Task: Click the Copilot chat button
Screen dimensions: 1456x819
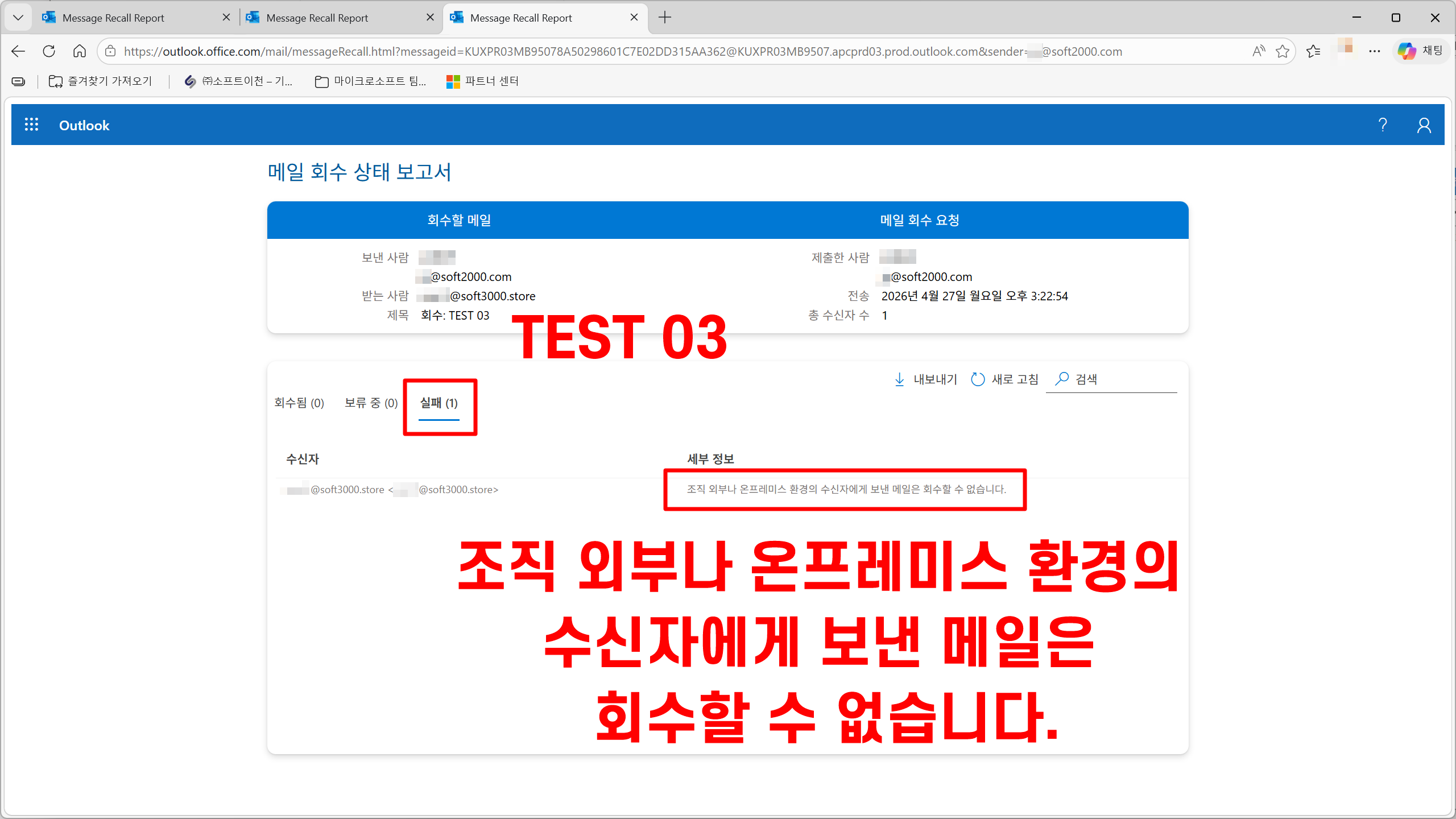Action: (1420, 51)
